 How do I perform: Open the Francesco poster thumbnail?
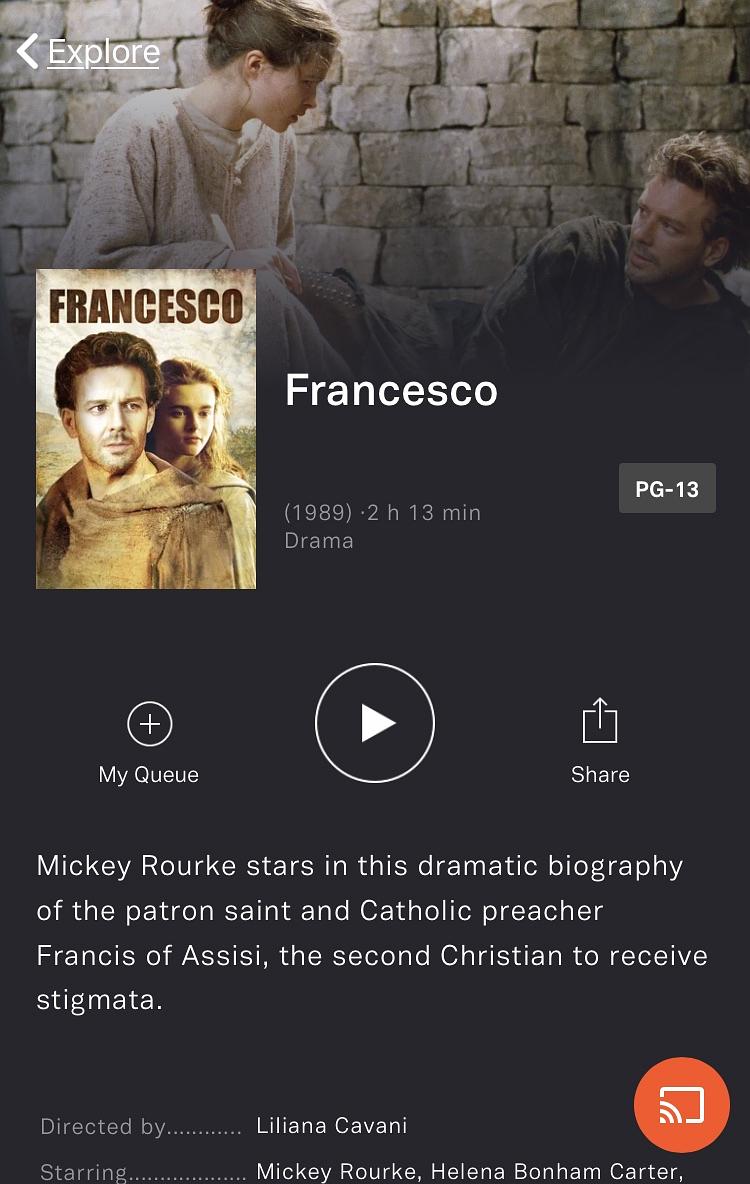146,429
